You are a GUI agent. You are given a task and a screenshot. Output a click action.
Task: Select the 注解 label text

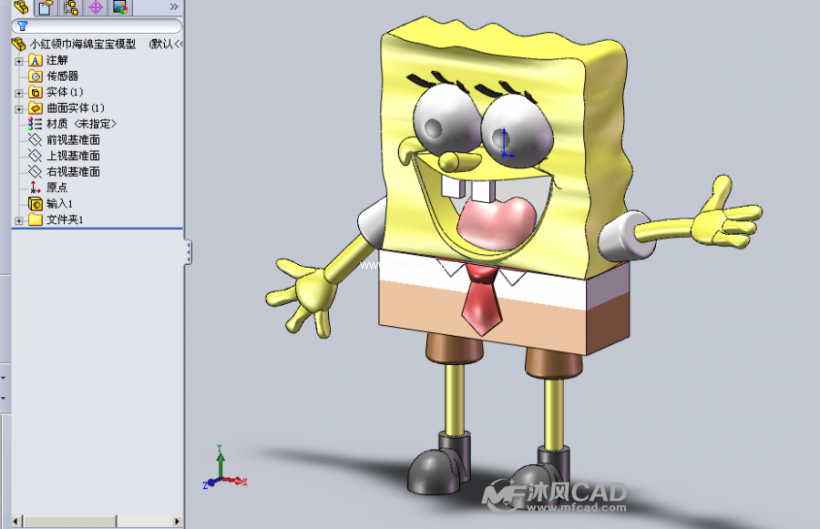(x=57, y=60)
